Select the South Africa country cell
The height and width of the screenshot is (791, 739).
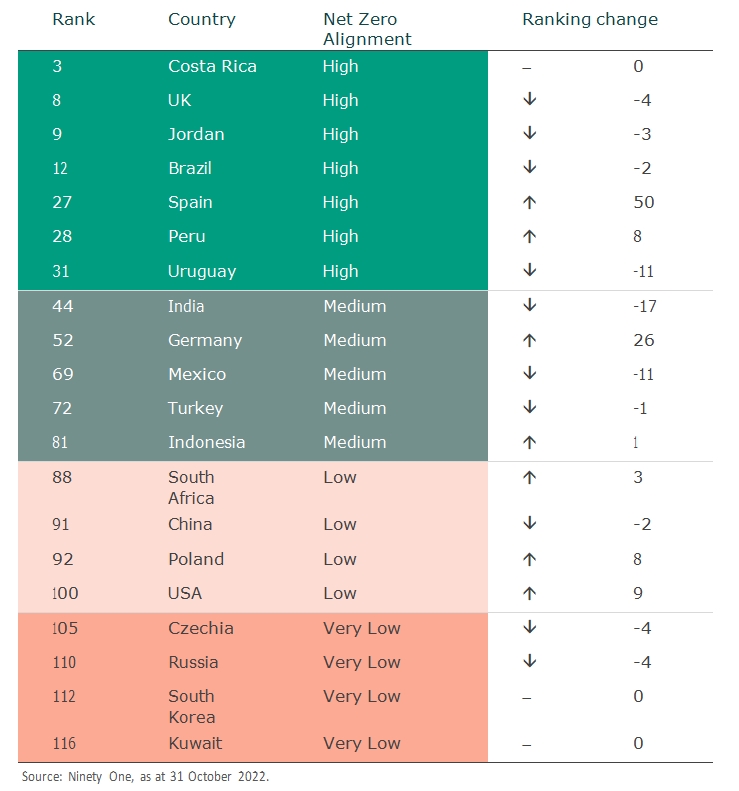(191, 487)
